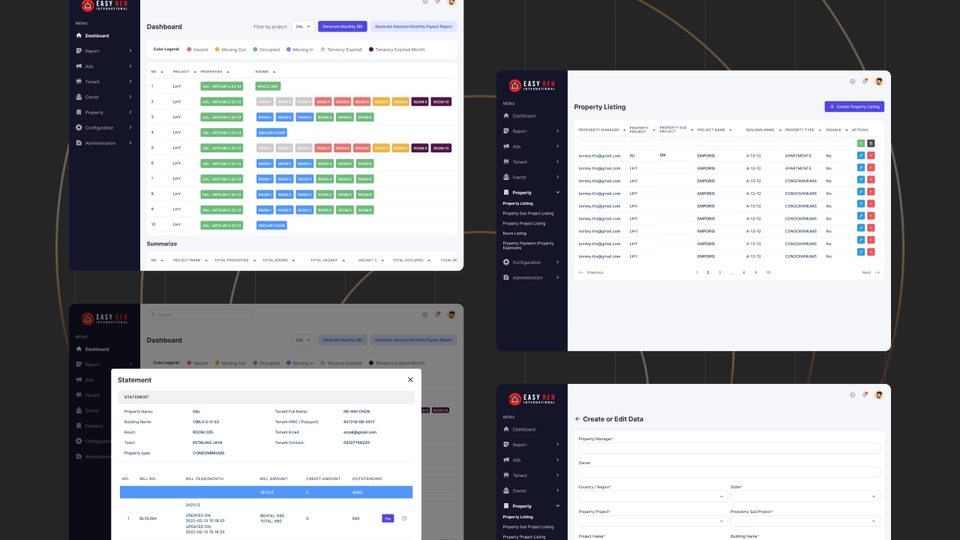Open the DAL project filter in top-left Dashboard

coord(302,26)
